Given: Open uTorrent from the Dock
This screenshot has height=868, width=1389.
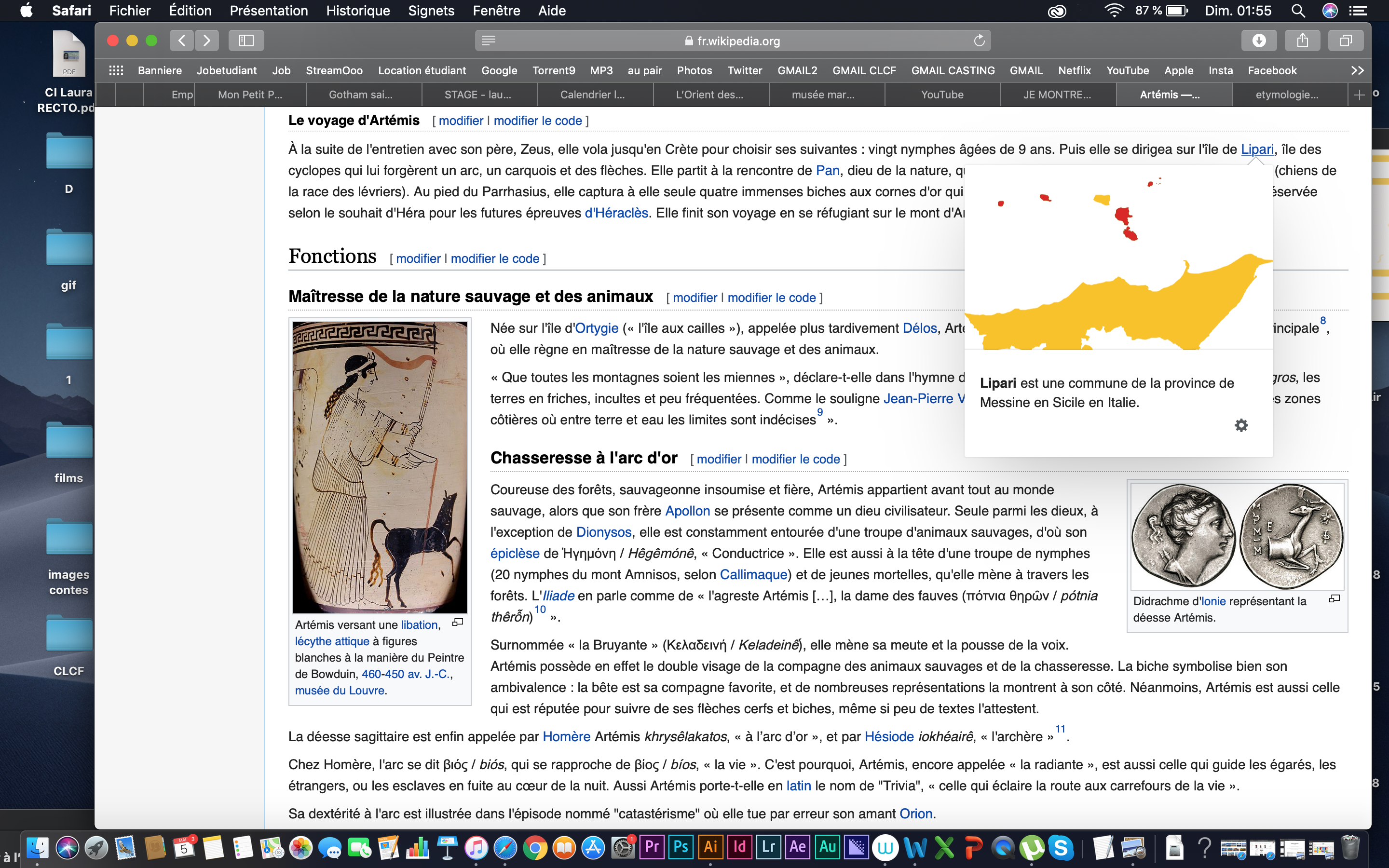Looking at the screenshot, I should click(x=1032, y=848).
